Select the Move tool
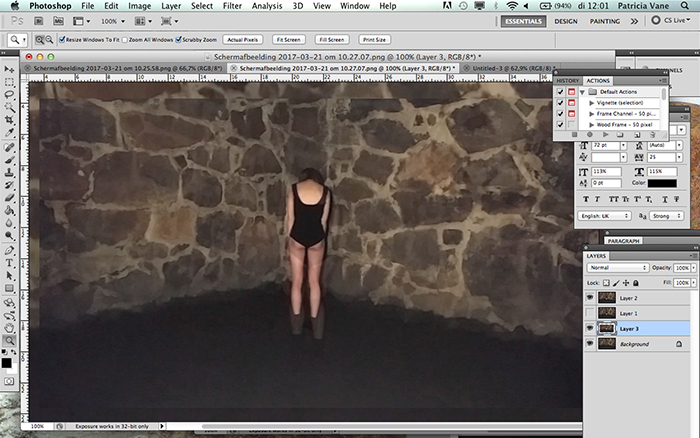The image size is (700, 438). click(9, 69)
